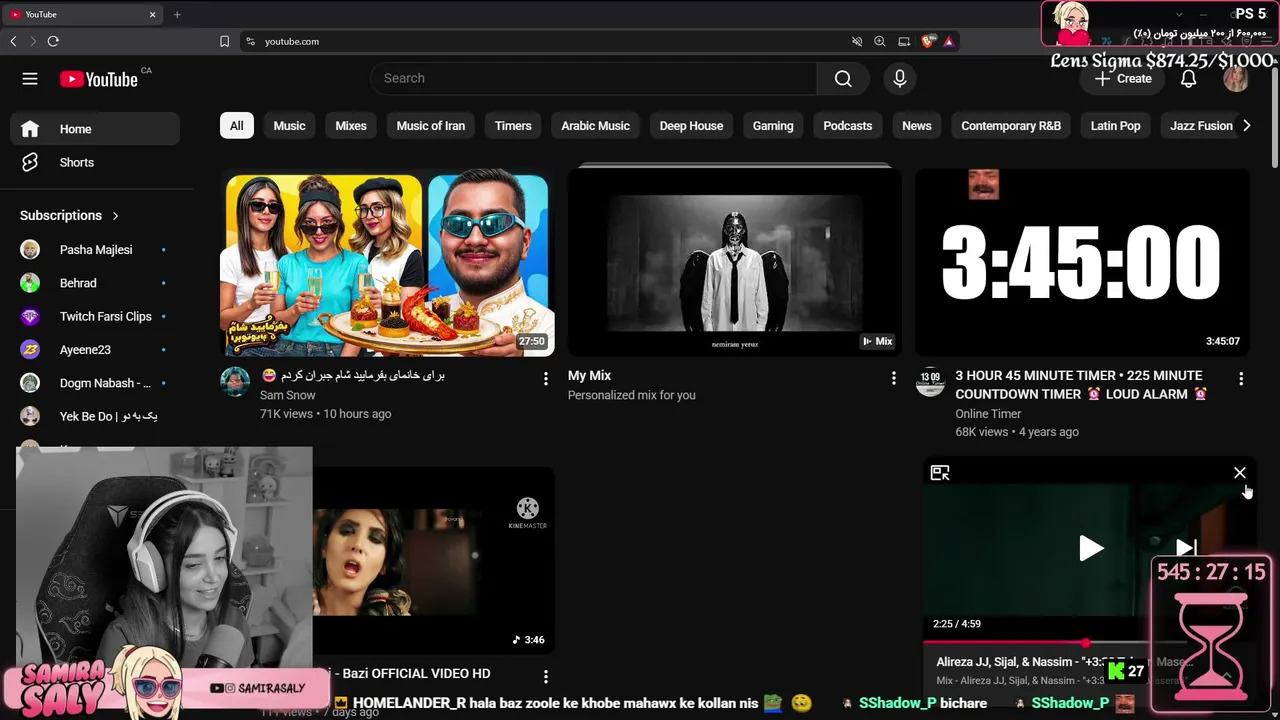
Task: Open the account avatar menu
Action: click(x=1236, y=79)
